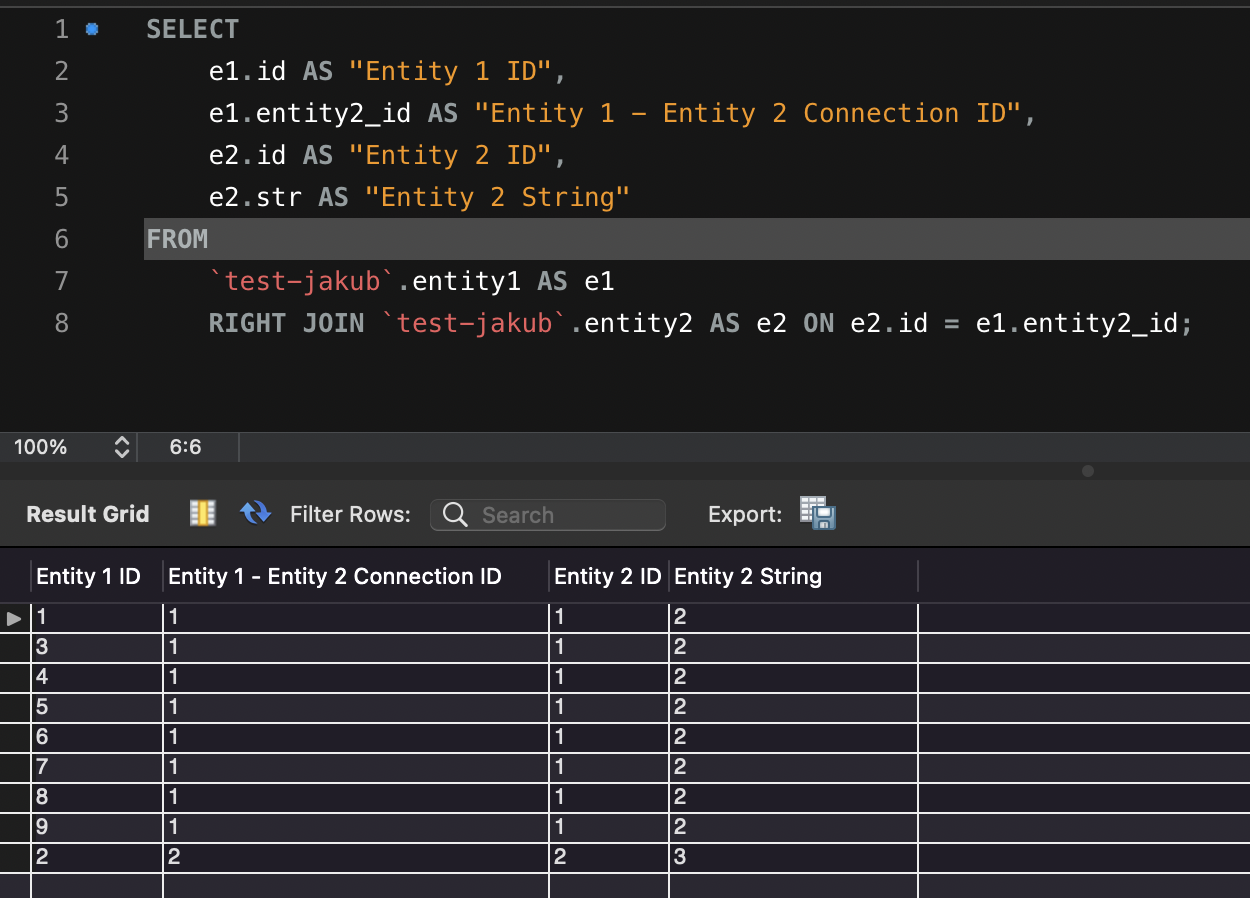Place cursor on the FROM keyword line
Image resolution: width=1250 pixels, height=898 pixels.
coord(697,239)
